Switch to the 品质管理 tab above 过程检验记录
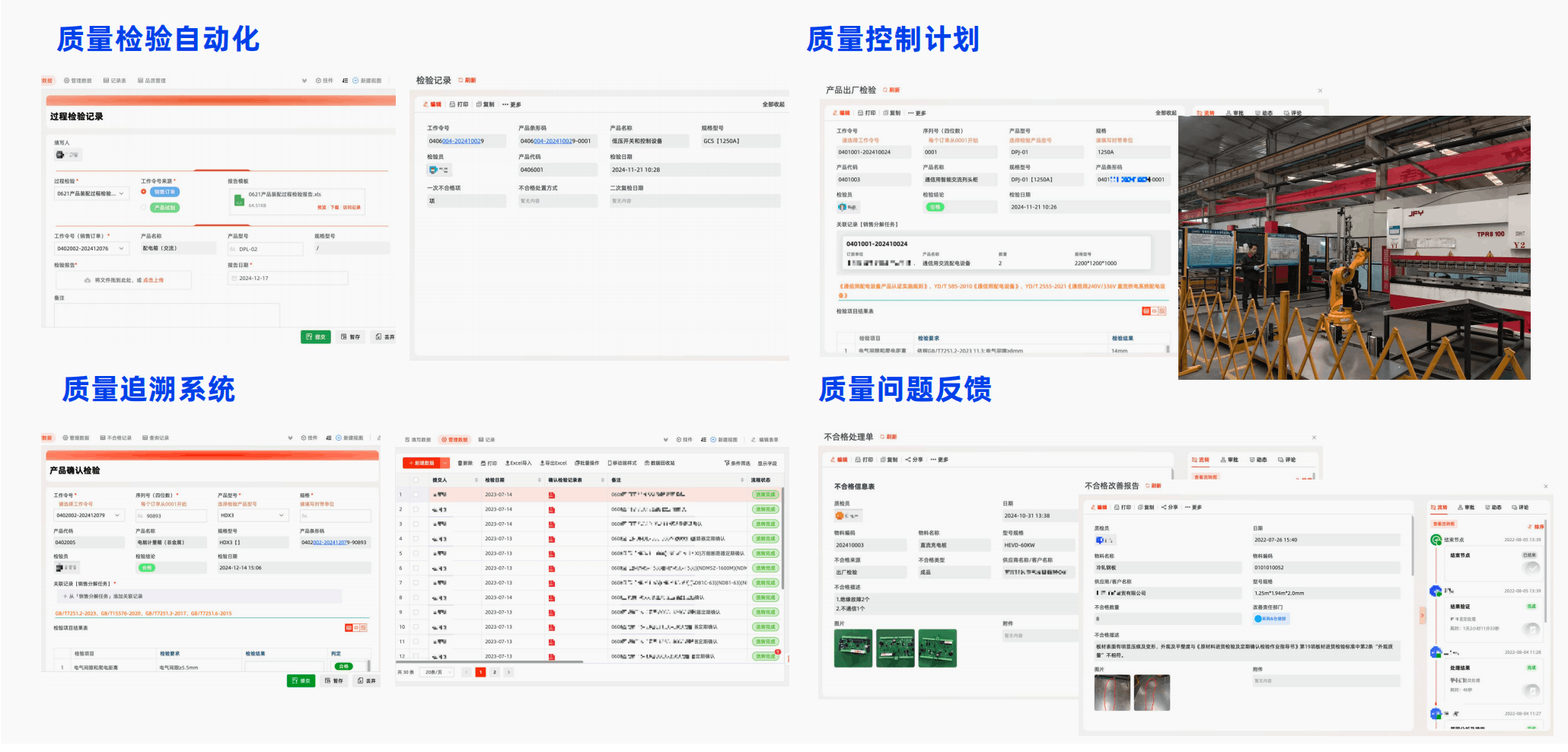Screen dimensions: 1568x752 (151, 80)
